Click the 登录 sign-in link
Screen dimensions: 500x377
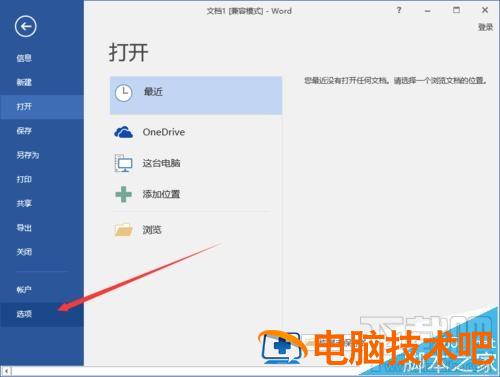pos(485,27)
